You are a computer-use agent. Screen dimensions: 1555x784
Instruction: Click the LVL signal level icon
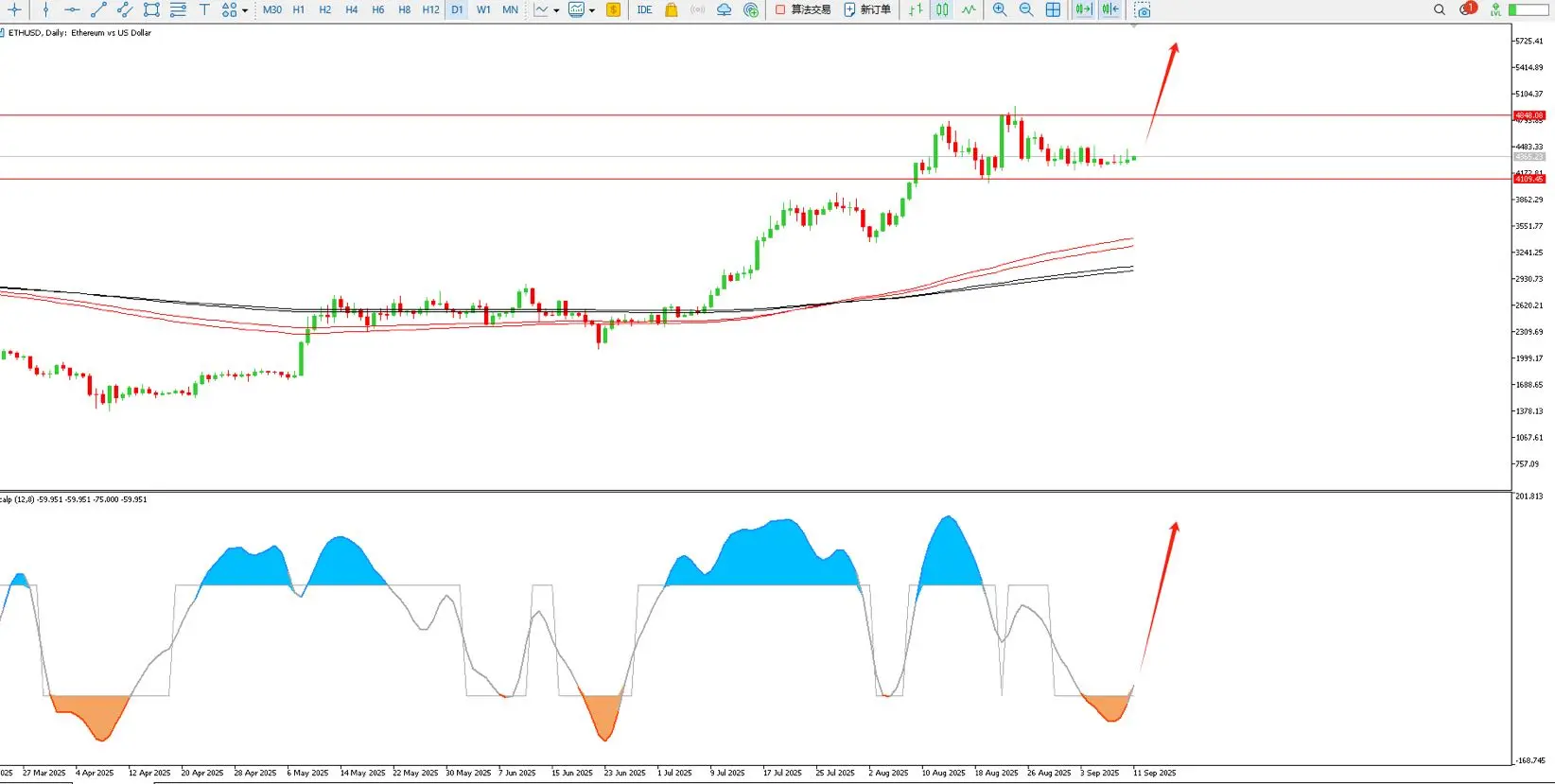1495,9
